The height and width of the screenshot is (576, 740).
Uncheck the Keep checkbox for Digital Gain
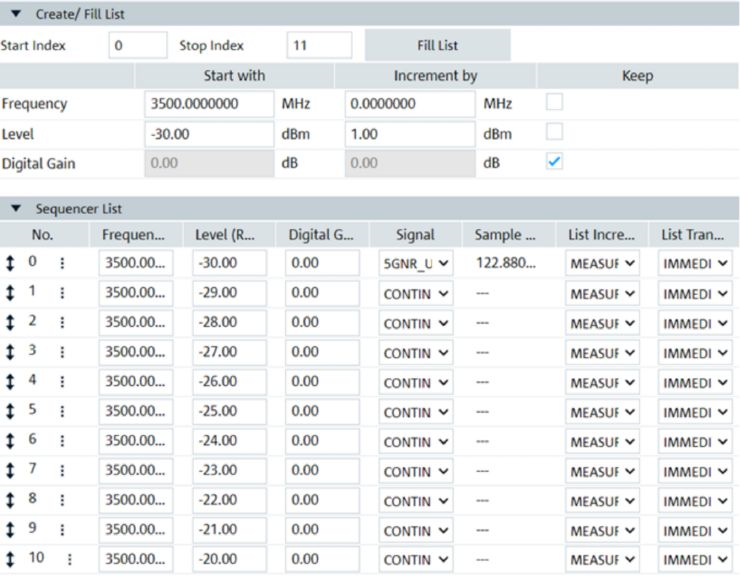click(554, 162)
